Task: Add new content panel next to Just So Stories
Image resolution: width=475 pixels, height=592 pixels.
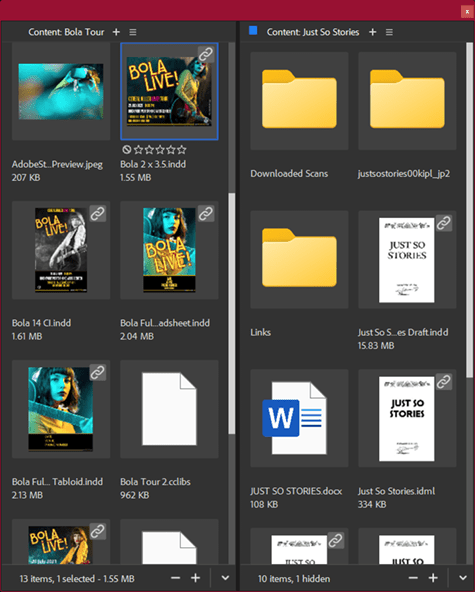Action: pos(373,32)
